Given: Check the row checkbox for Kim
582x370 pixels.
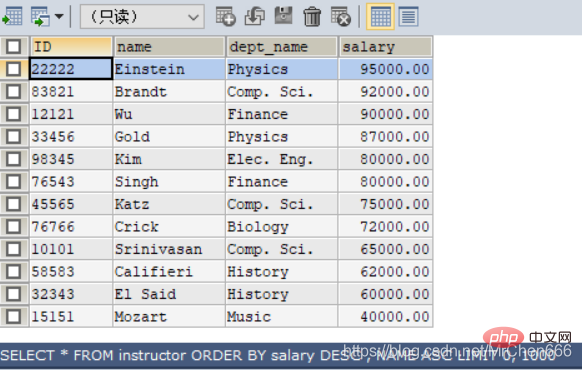Looking at the screenshot, I should (14, 159).
